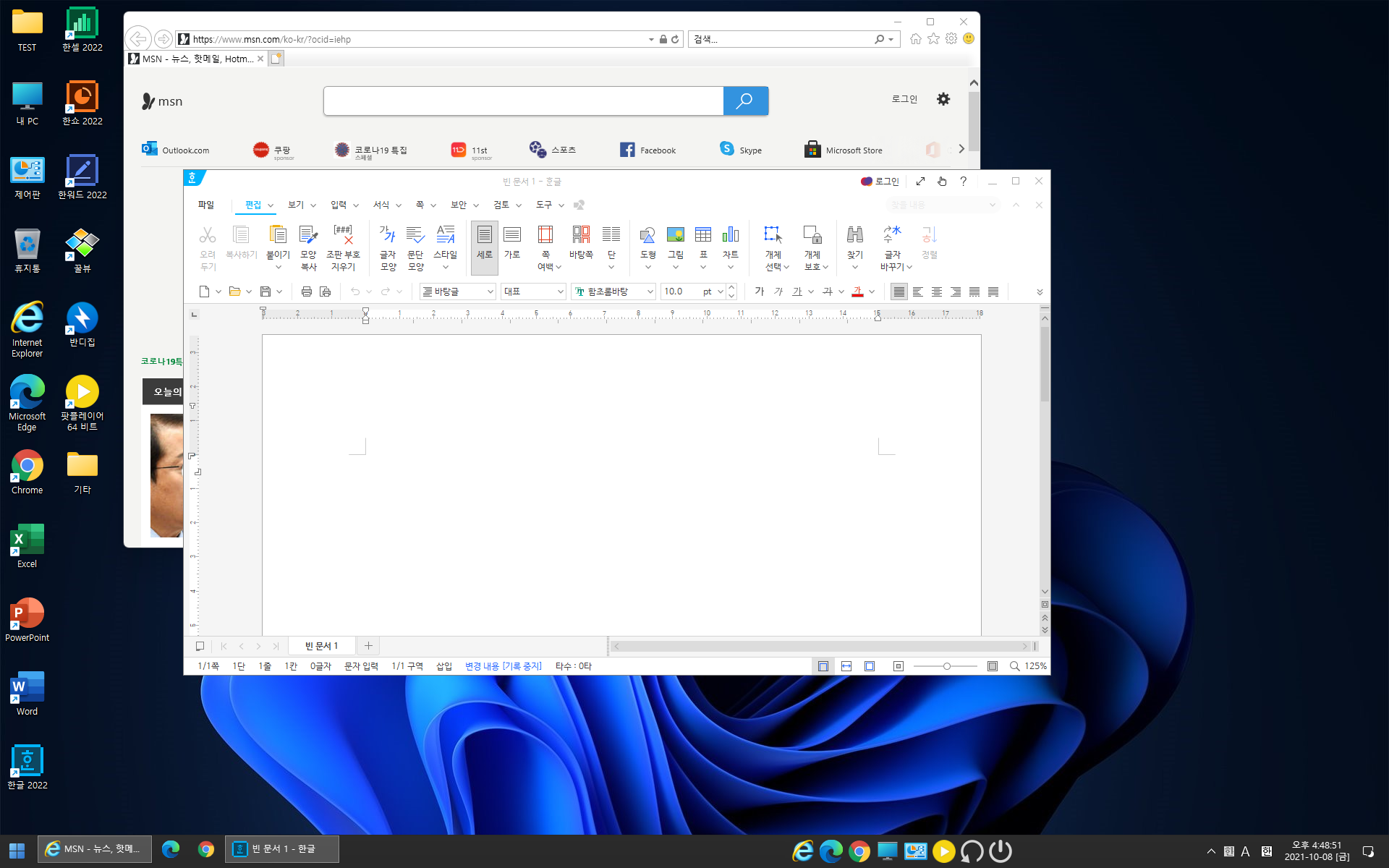
Task: Open the 보기 menu
Action: click(296, 205)
